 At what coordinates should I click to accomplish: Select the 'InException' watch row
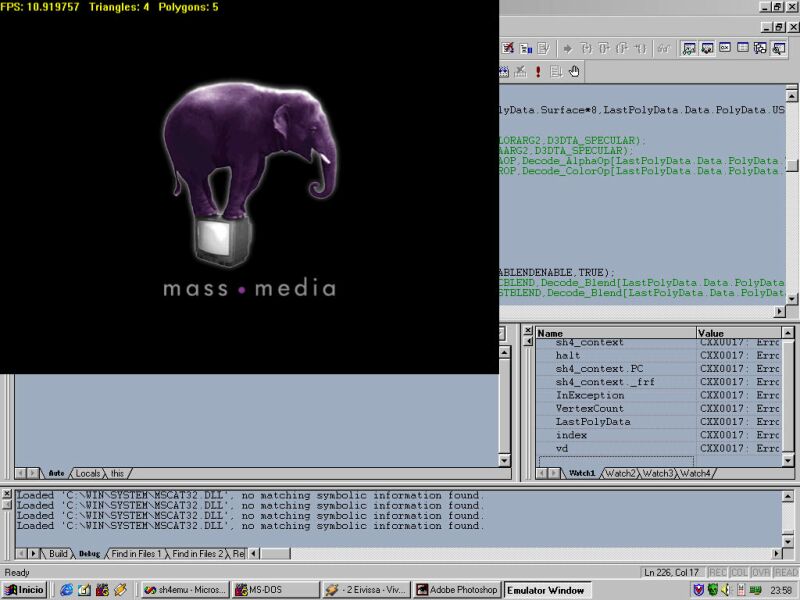pos(658,395)
